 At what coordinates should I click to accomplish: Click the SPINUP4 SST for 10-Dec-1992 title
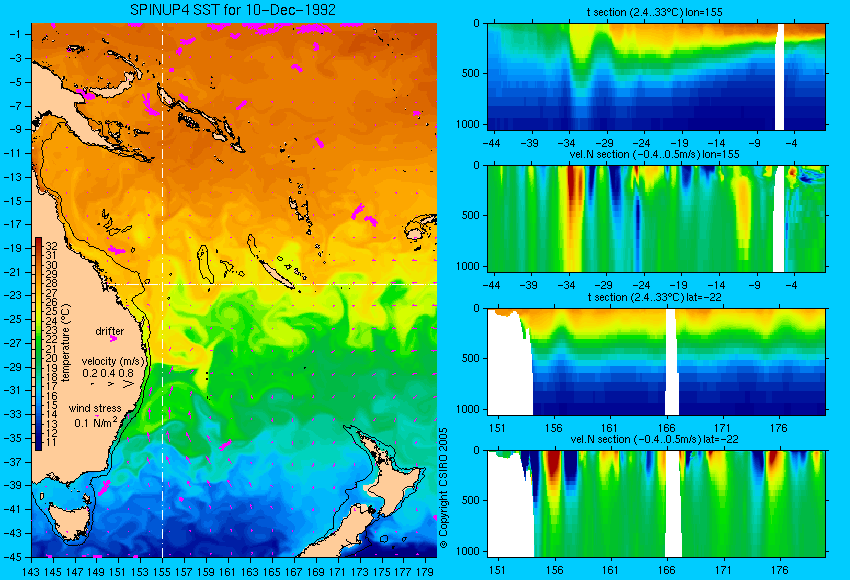[x=233, y=10]
